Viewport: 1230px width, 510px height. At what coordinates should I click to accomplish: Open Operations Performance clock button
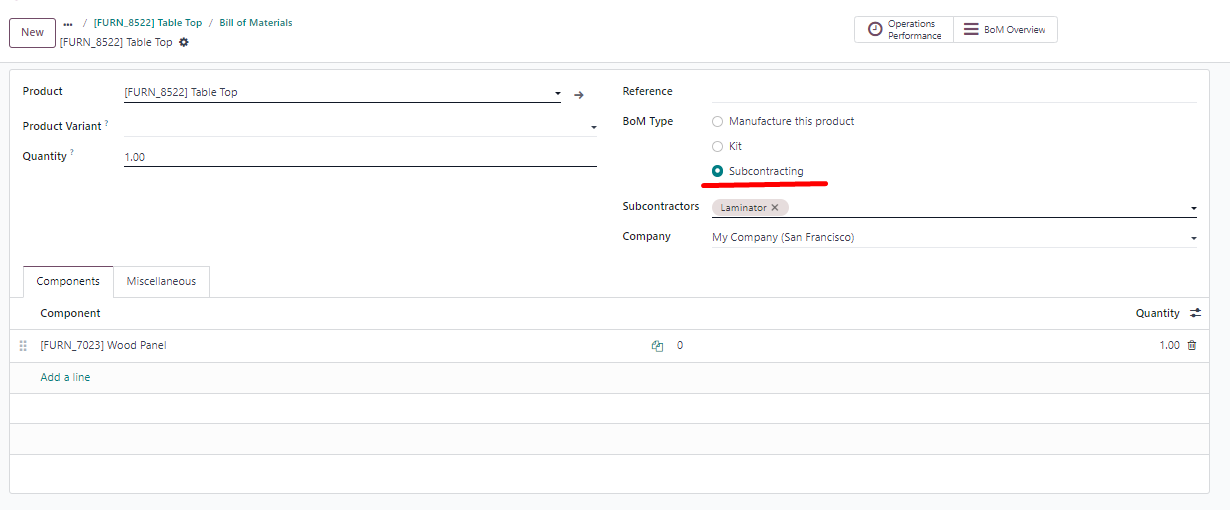[x=904, y=29]
